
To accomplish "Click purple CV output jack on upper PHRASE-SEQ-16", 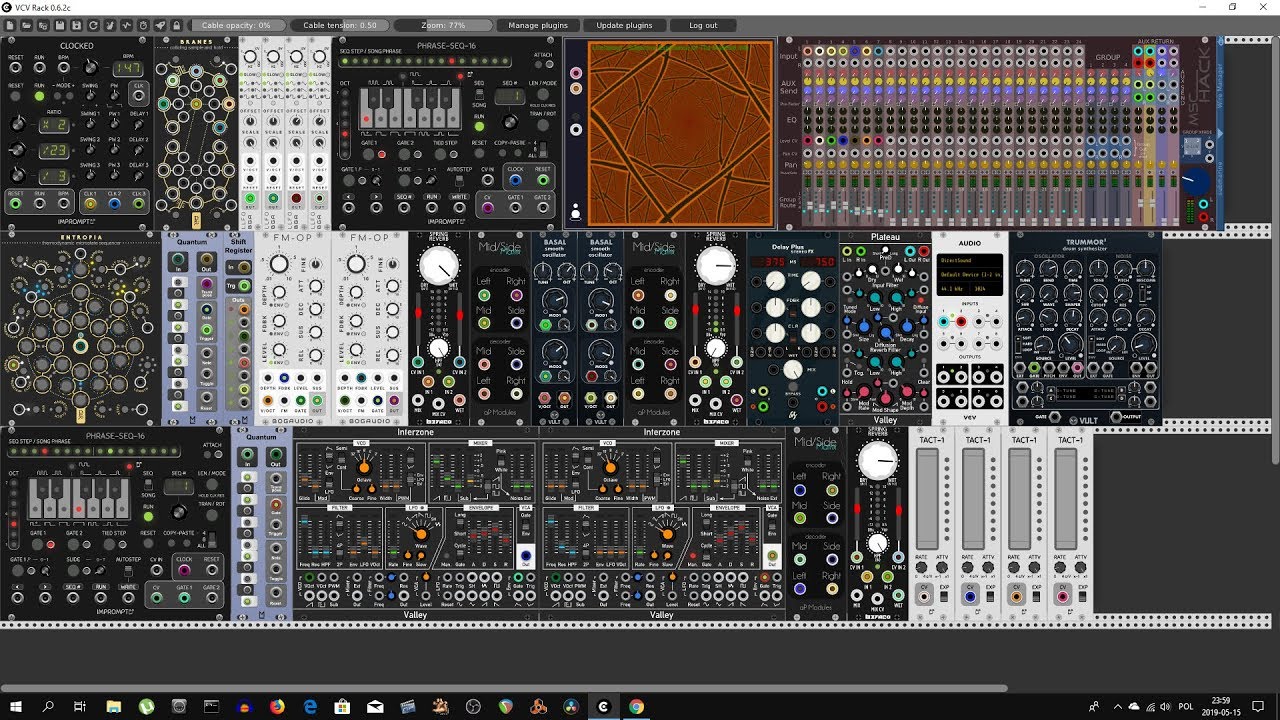I will 488,210.
